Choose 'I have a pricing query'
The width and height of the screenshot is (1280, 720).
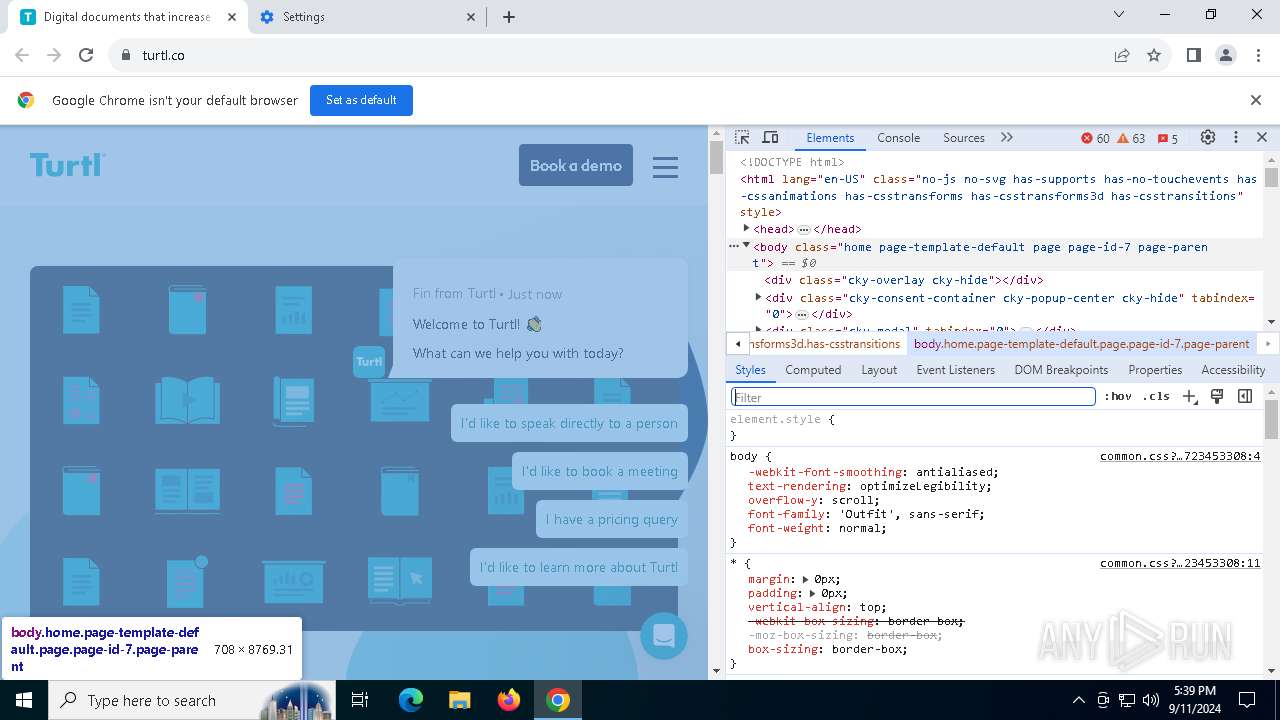[x=612, y=519]
